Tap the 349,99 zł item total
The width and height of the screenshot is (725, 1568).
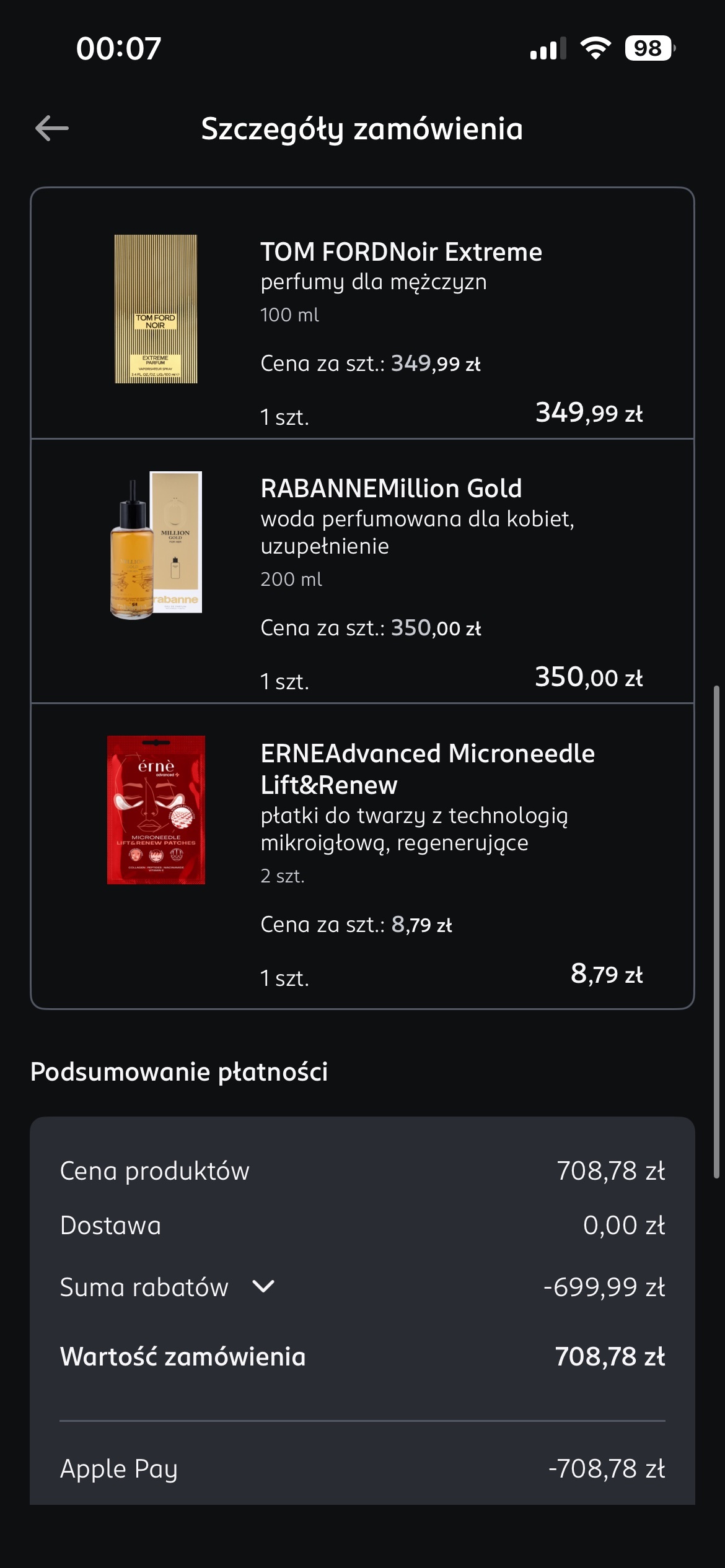click(589, 412)
